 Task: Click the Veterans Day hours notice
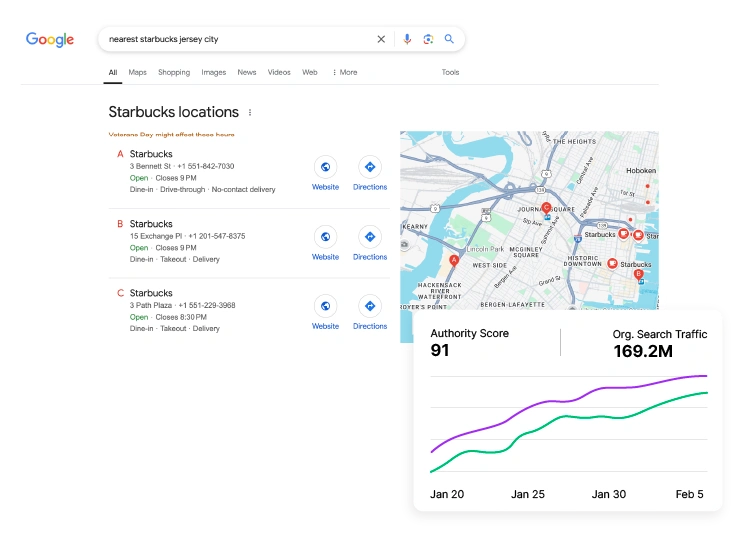[x=171, y=135]
